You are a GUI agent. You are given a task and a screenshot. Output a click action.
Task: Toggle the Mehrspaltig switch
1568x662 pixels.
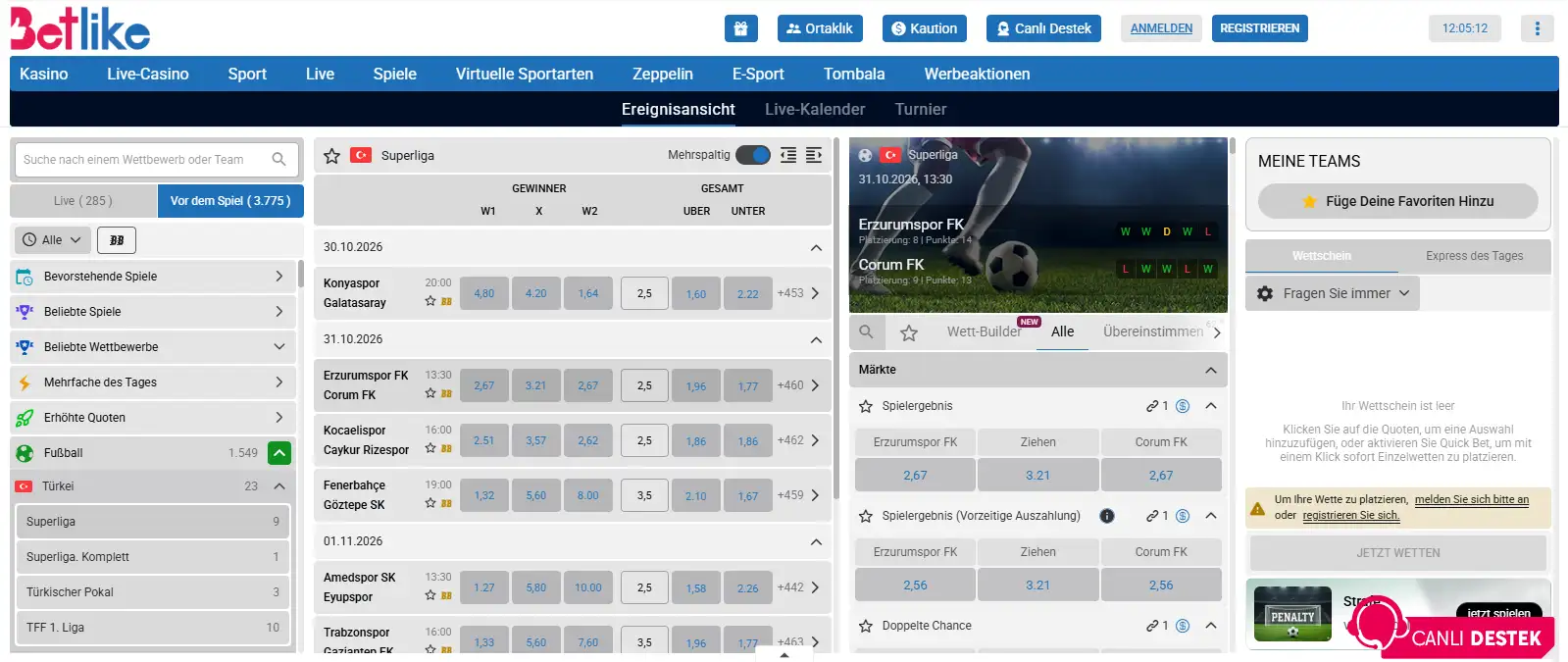click(x=753, y=155)
